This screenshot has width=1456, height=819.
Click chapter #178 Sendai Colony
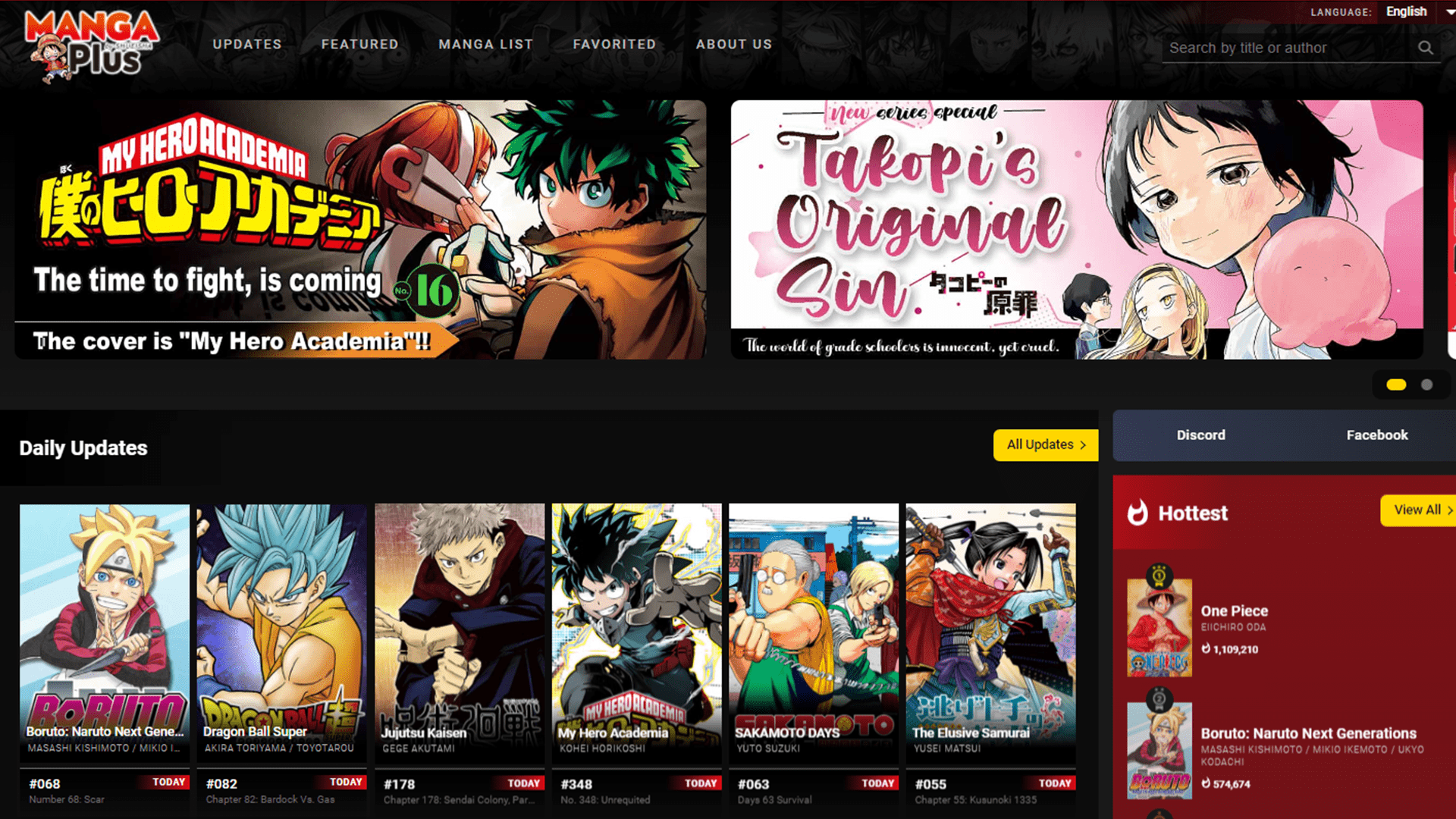(x=460, y=791)
